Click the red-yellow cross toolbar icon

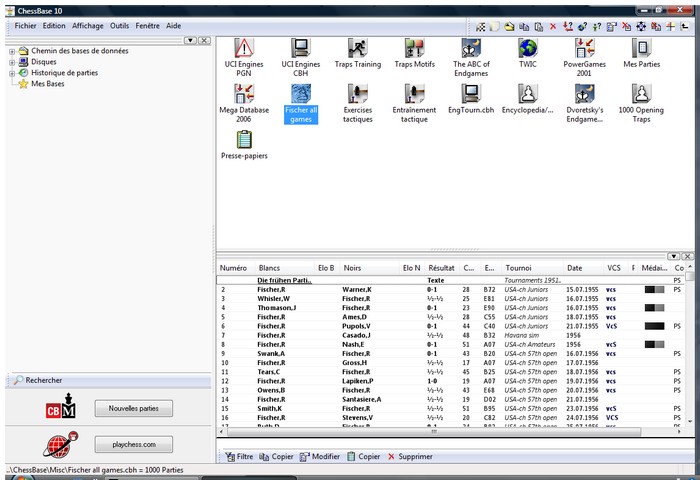pyautogui.click(x=670, y=27)
